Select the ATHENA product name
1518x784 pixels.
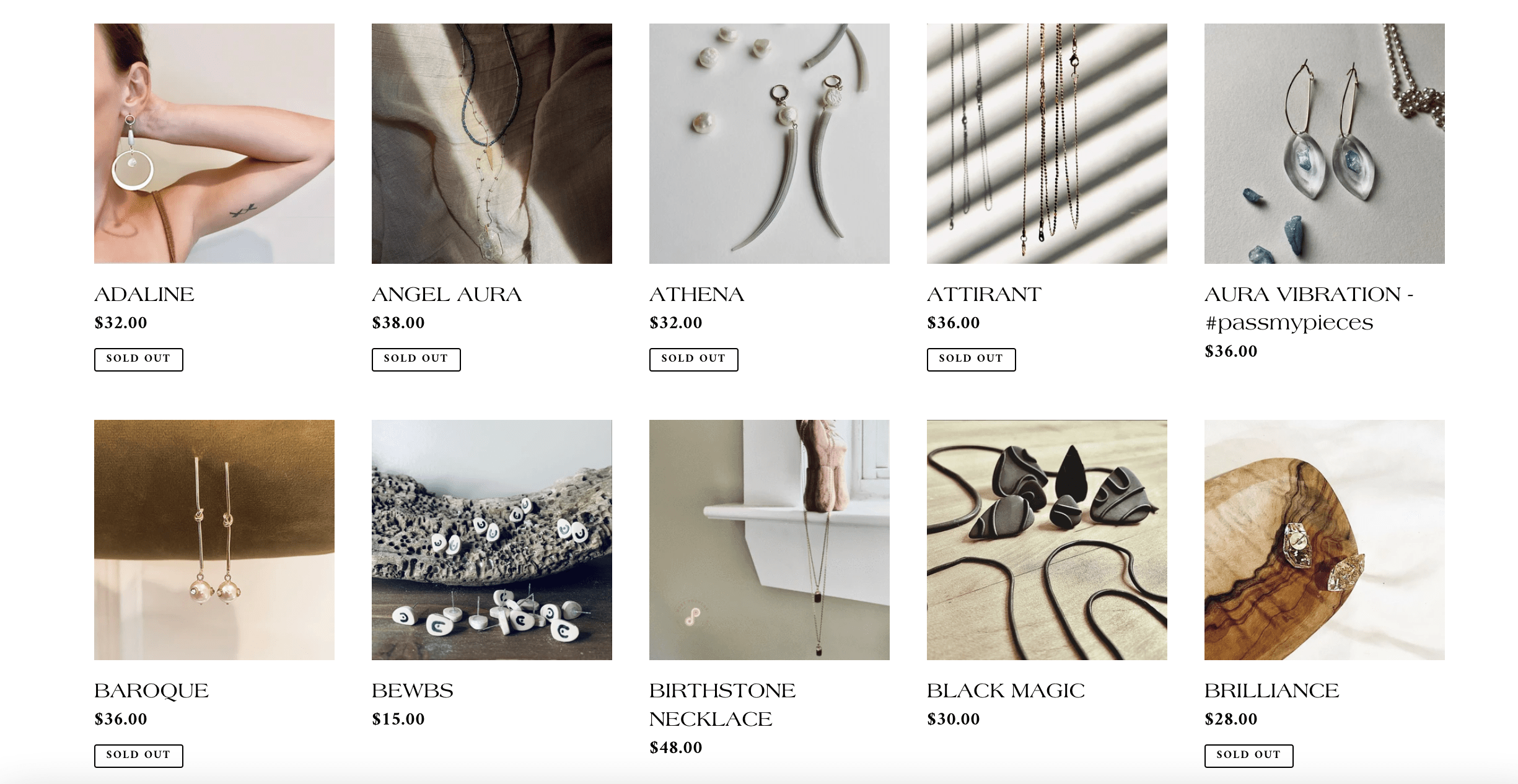(696, 294)
